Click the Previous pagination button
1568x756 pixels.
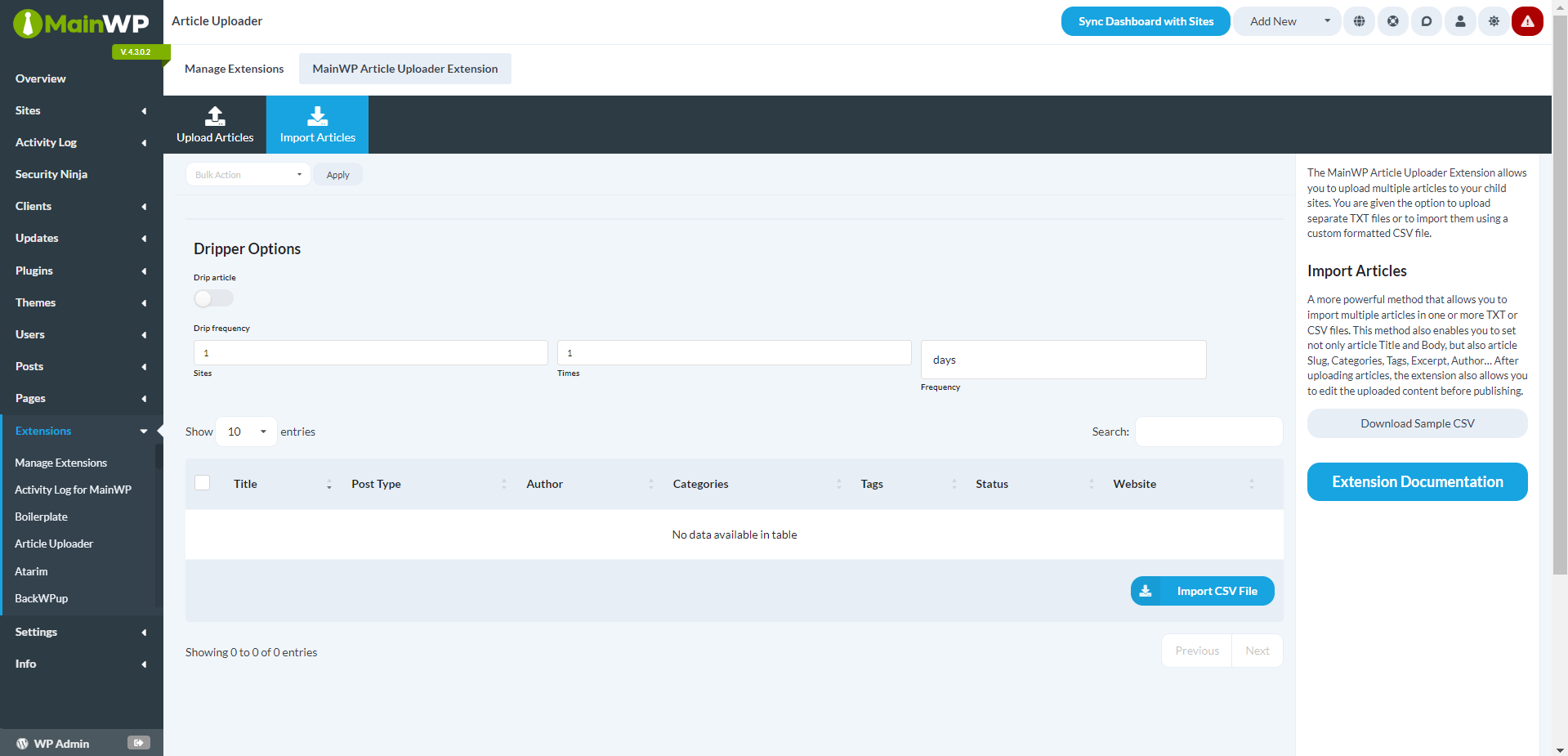(x=1197, y=651)
